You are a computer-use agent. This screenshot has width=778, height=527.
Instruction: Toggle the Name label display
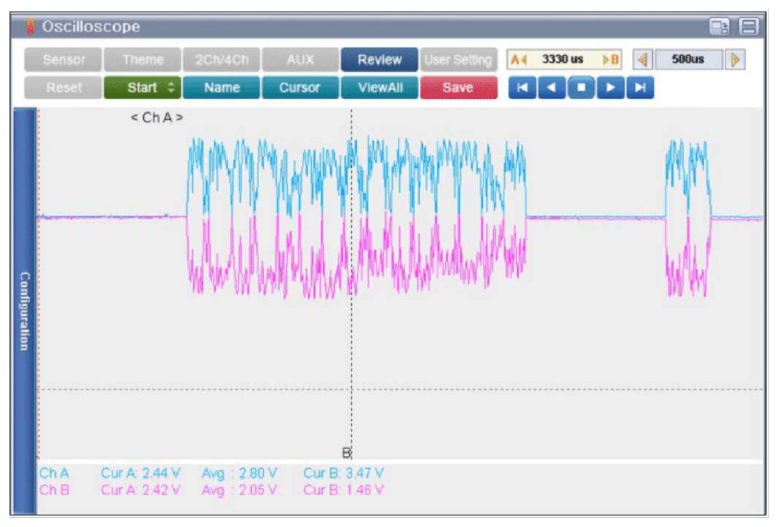point(221,88)
